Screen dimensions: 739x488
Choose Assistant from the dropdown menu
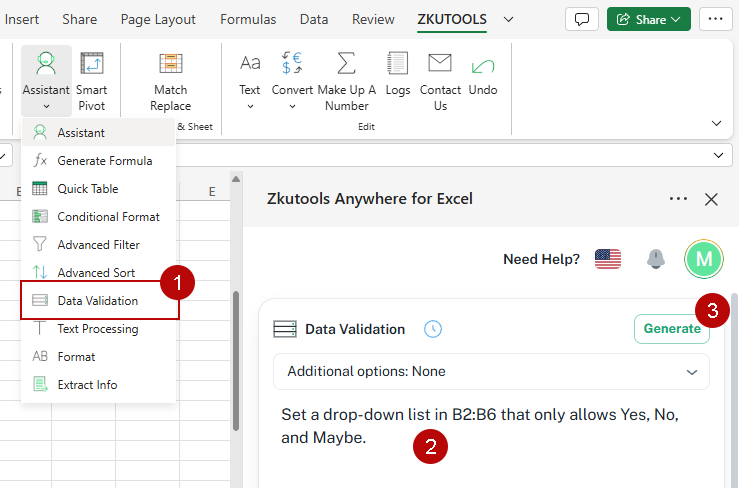[99, 132]
